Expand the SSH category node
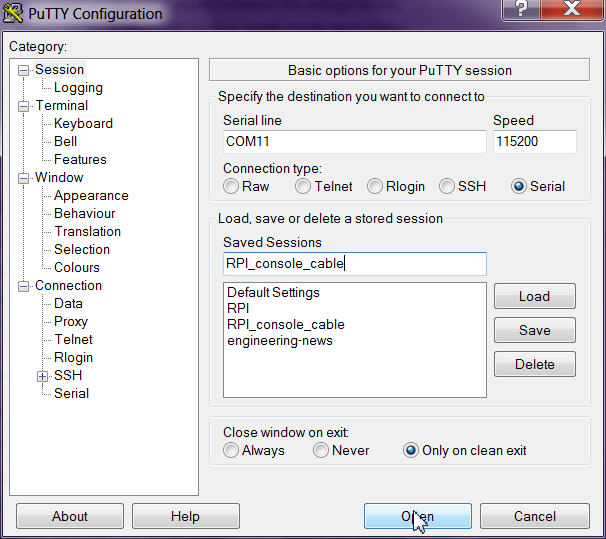The image size is (606, 539). 43,376
